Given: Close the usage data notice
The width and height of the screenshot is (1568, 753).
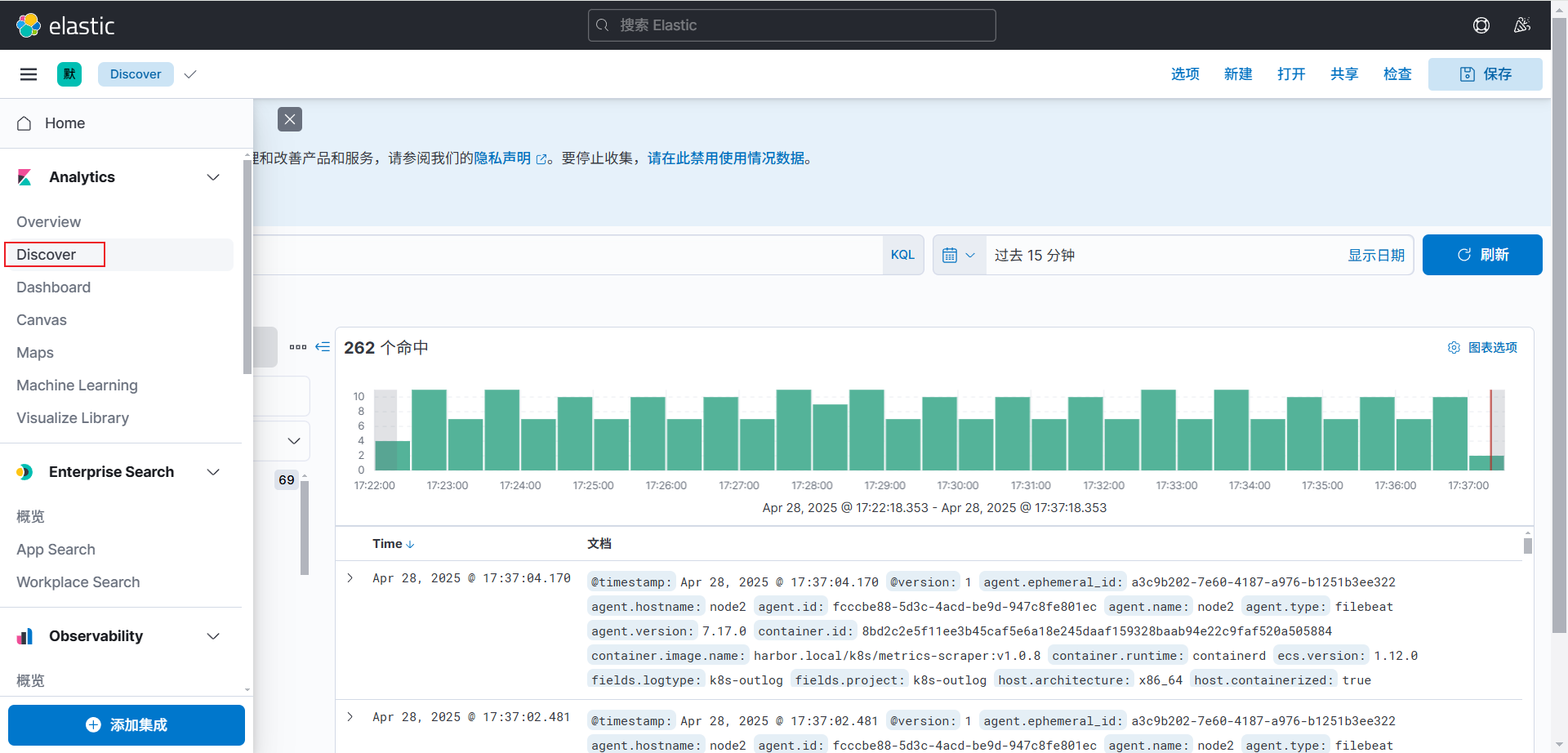Looking at the screenshot, I should click(290, 119).
